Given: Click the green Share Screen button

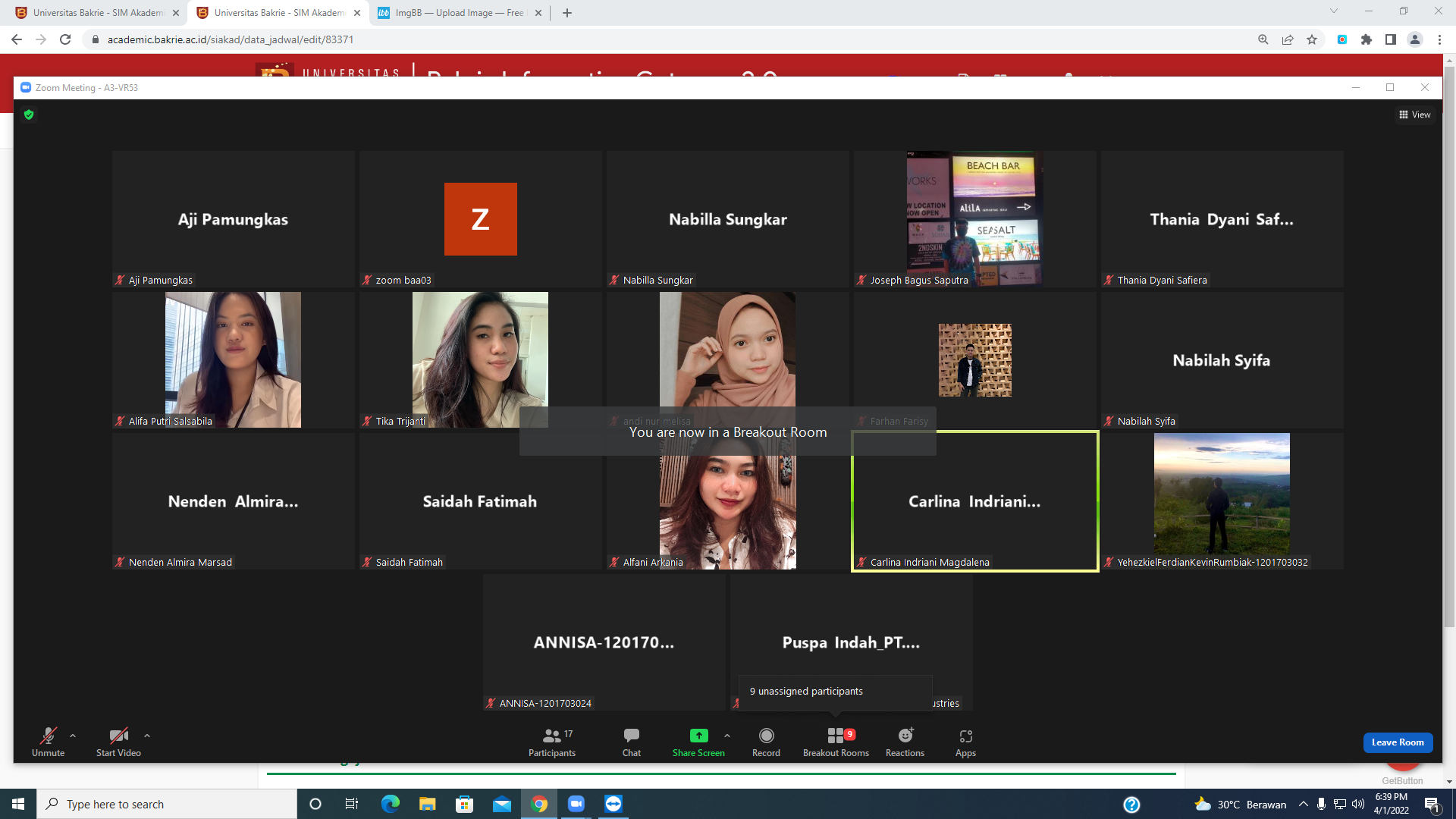Looking at the screenshot, I should [698, 742].
